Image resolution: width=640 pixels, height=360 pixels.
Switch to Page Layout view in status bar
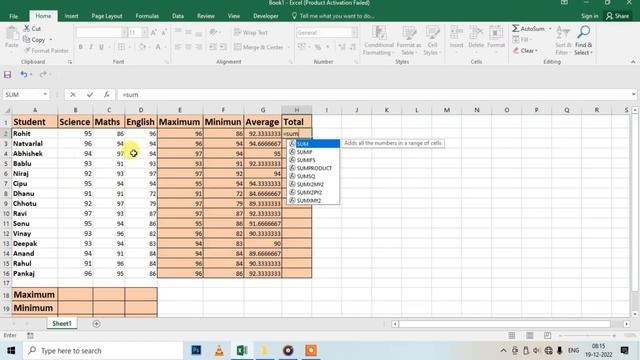[529, 336]
